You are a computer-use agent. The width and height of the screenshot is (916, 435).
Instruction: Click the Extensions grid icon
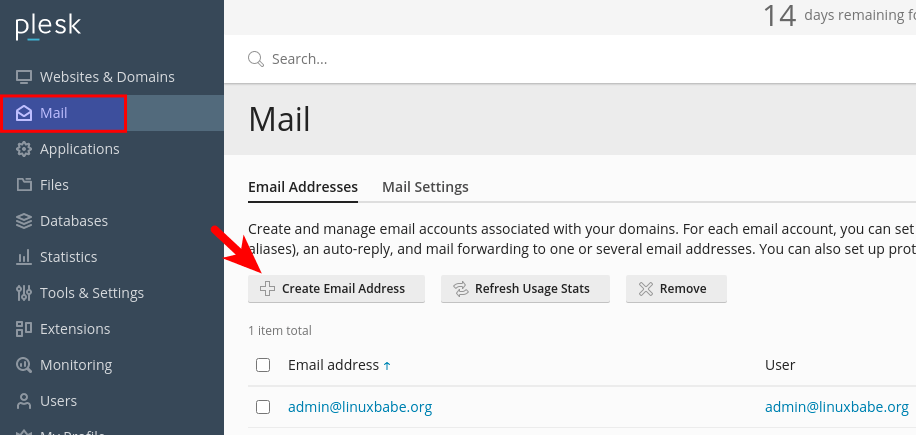point(24,329)
